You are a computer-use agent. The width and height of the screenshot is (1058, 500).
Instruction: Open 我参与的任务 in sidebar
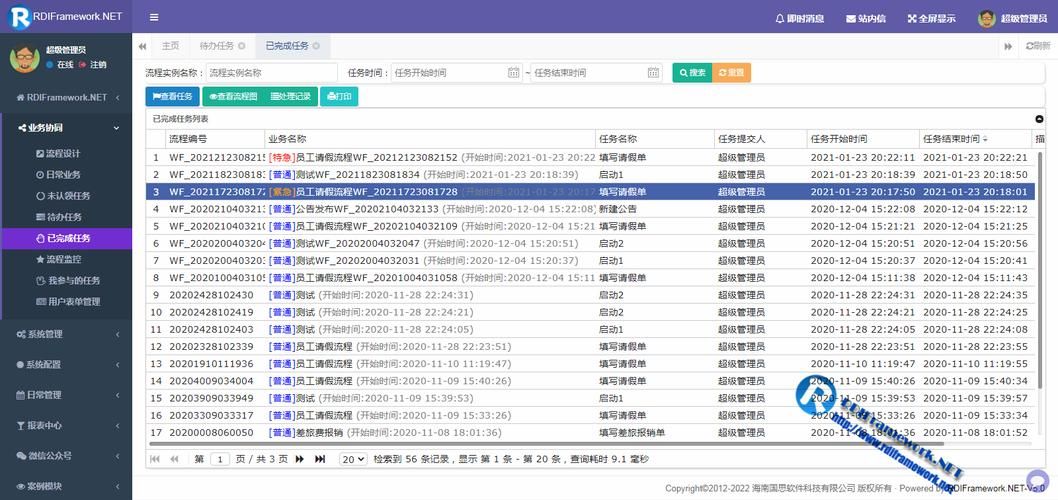pos(66,281)
